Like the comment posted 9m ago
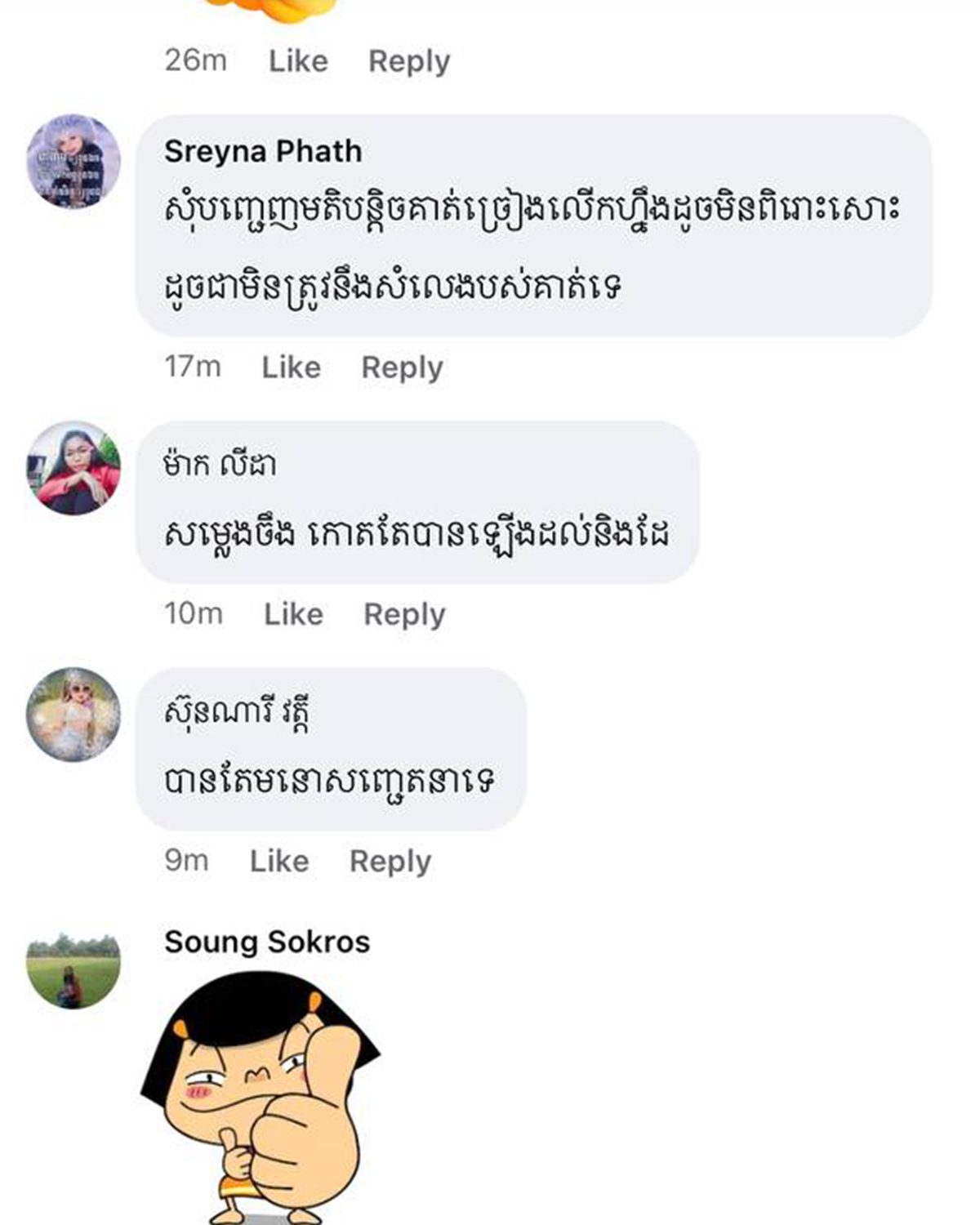980x1225 pixels. pos(279,861)
